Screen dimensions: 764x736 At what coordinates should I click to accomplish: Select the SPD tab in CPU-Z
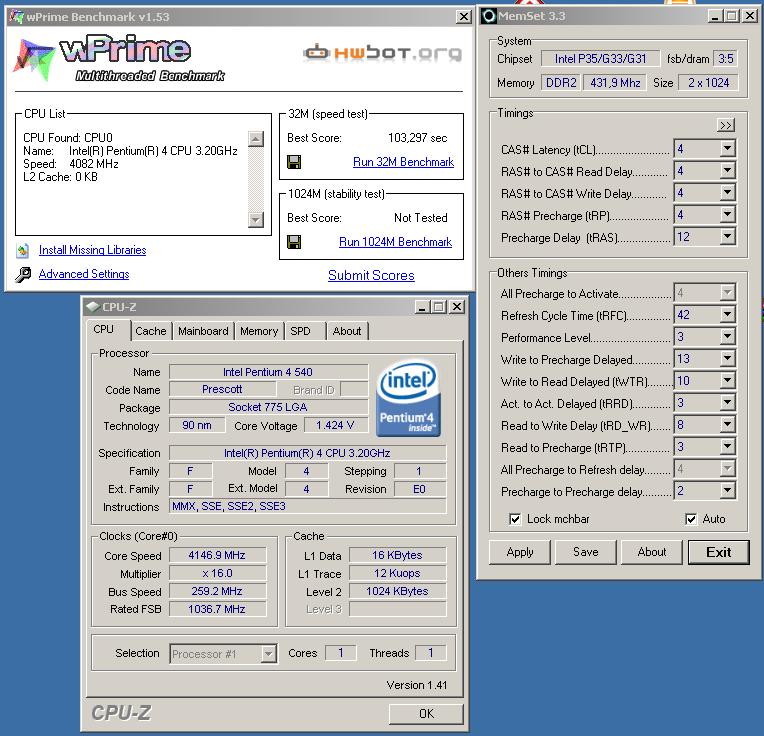tap(301, 331)
